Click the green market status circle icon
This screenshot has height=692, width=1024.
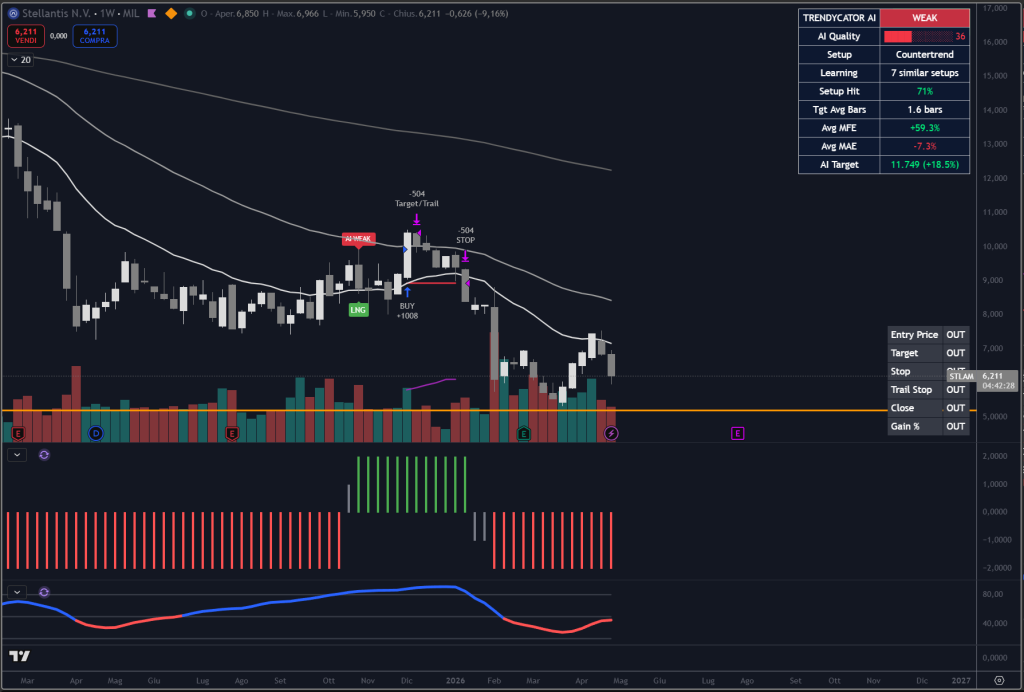[x=189, y=13]
